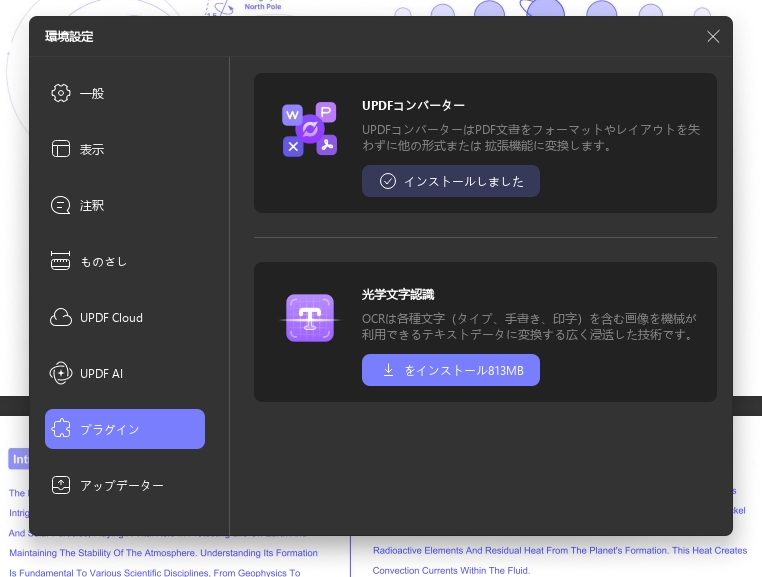Open the UPDF Cloud settings tab
This screenshot has height=577, width=762.
click(125, 317)
